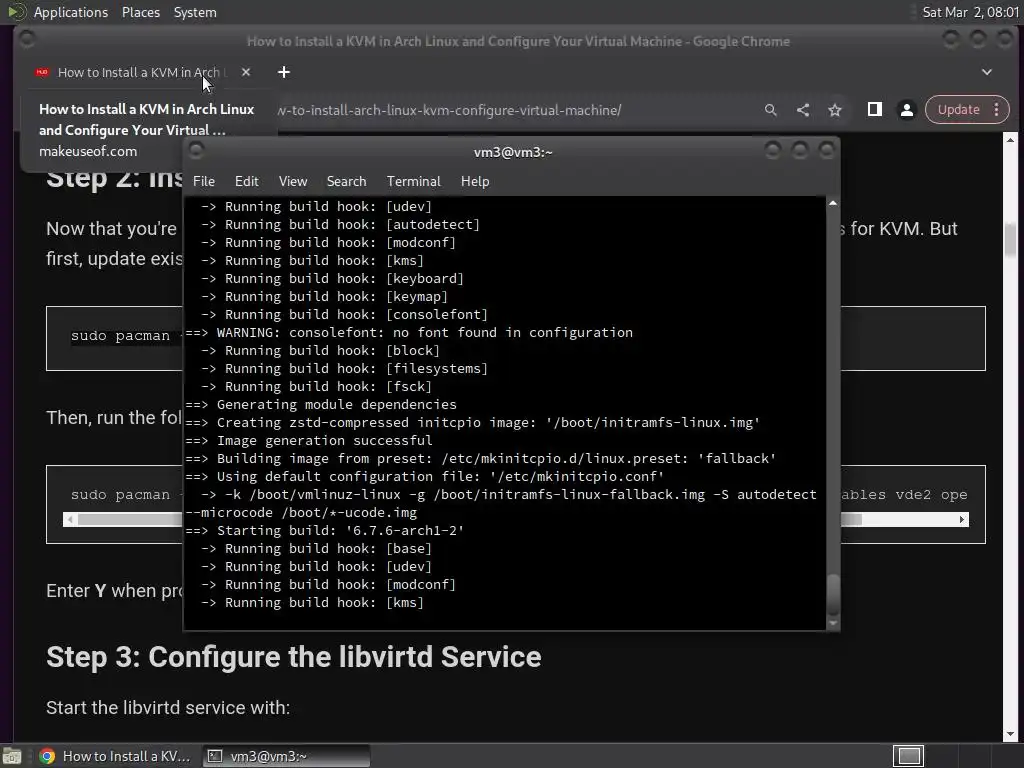1024x768 pixels.
Task: Click the terminal window menu button left of title
Action: tap(196, 151)
